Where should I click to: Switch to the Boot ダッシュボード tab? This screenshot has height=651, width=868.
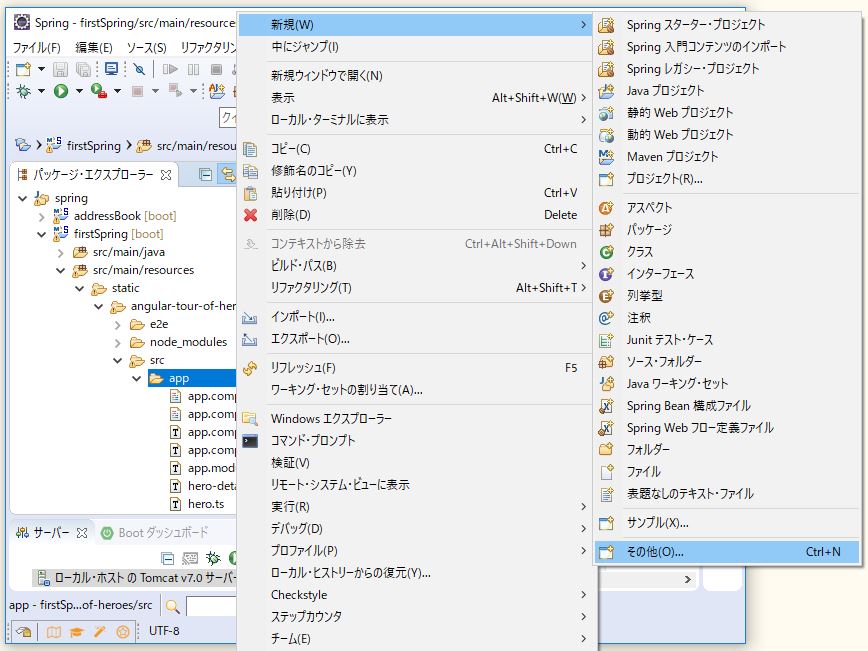pyautogui.click(x=155, y=533)
